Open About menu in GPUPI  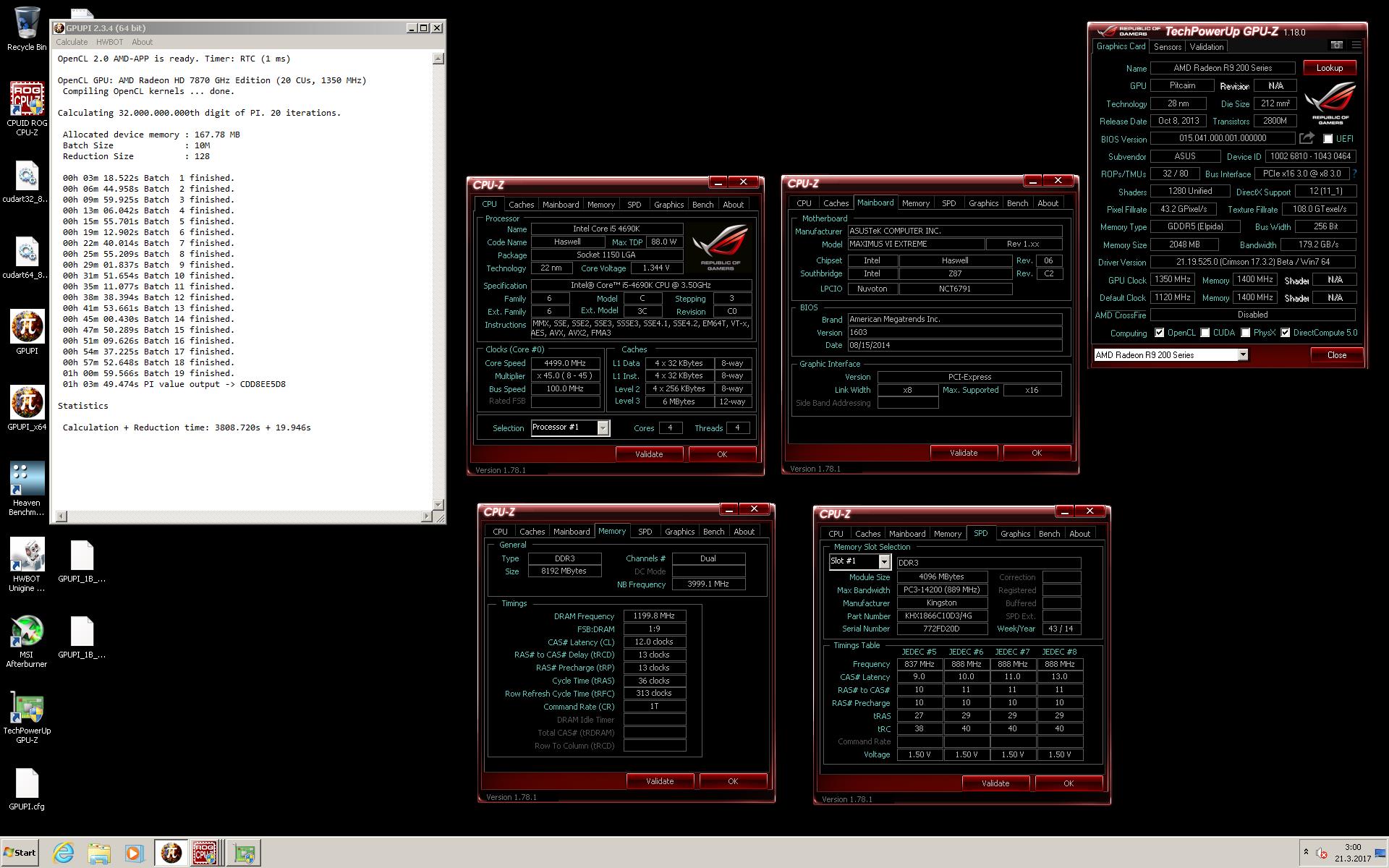pos(142,42)
